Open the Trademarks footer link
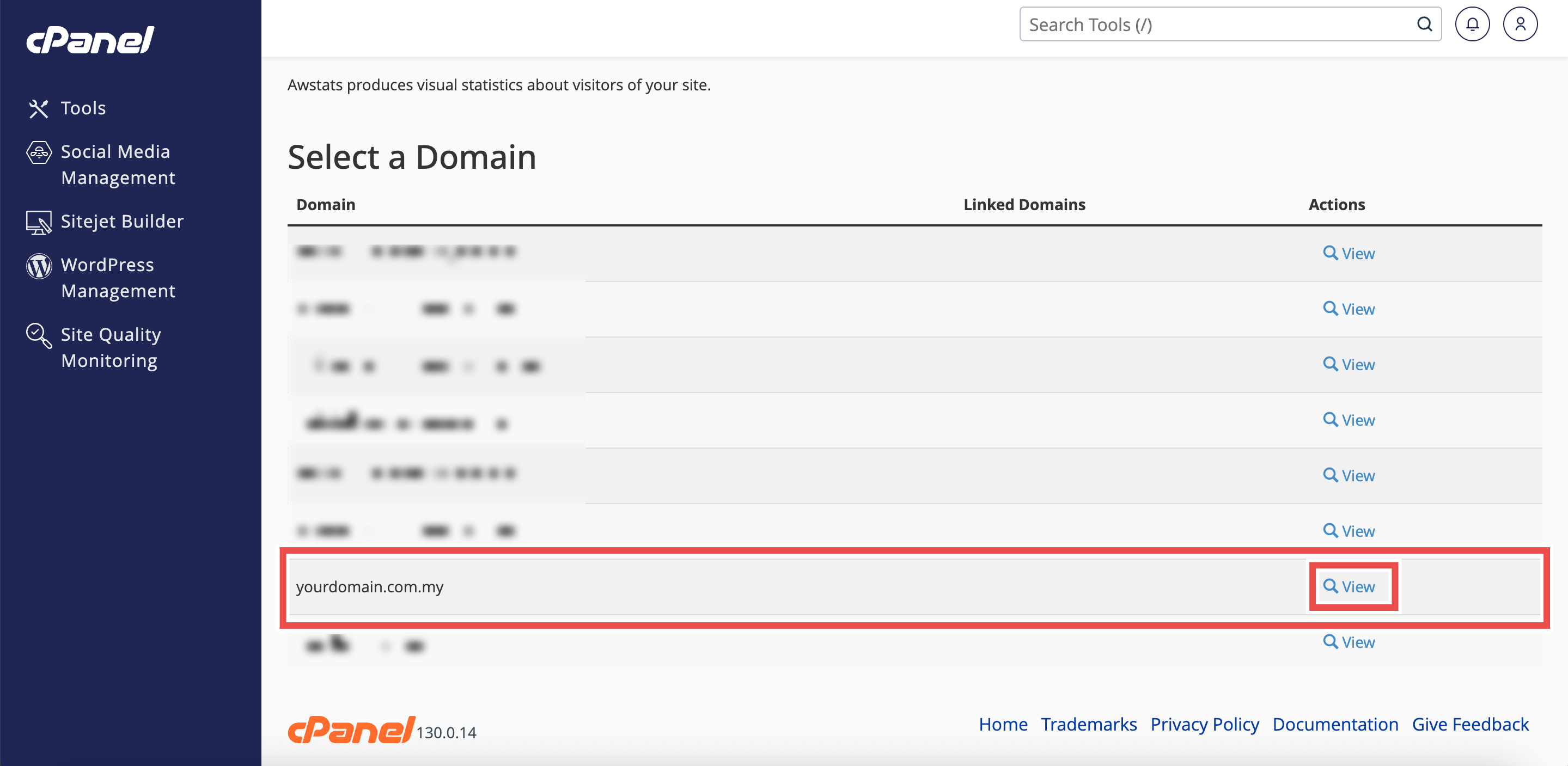1568x766 pixels. coord(1088,724)
